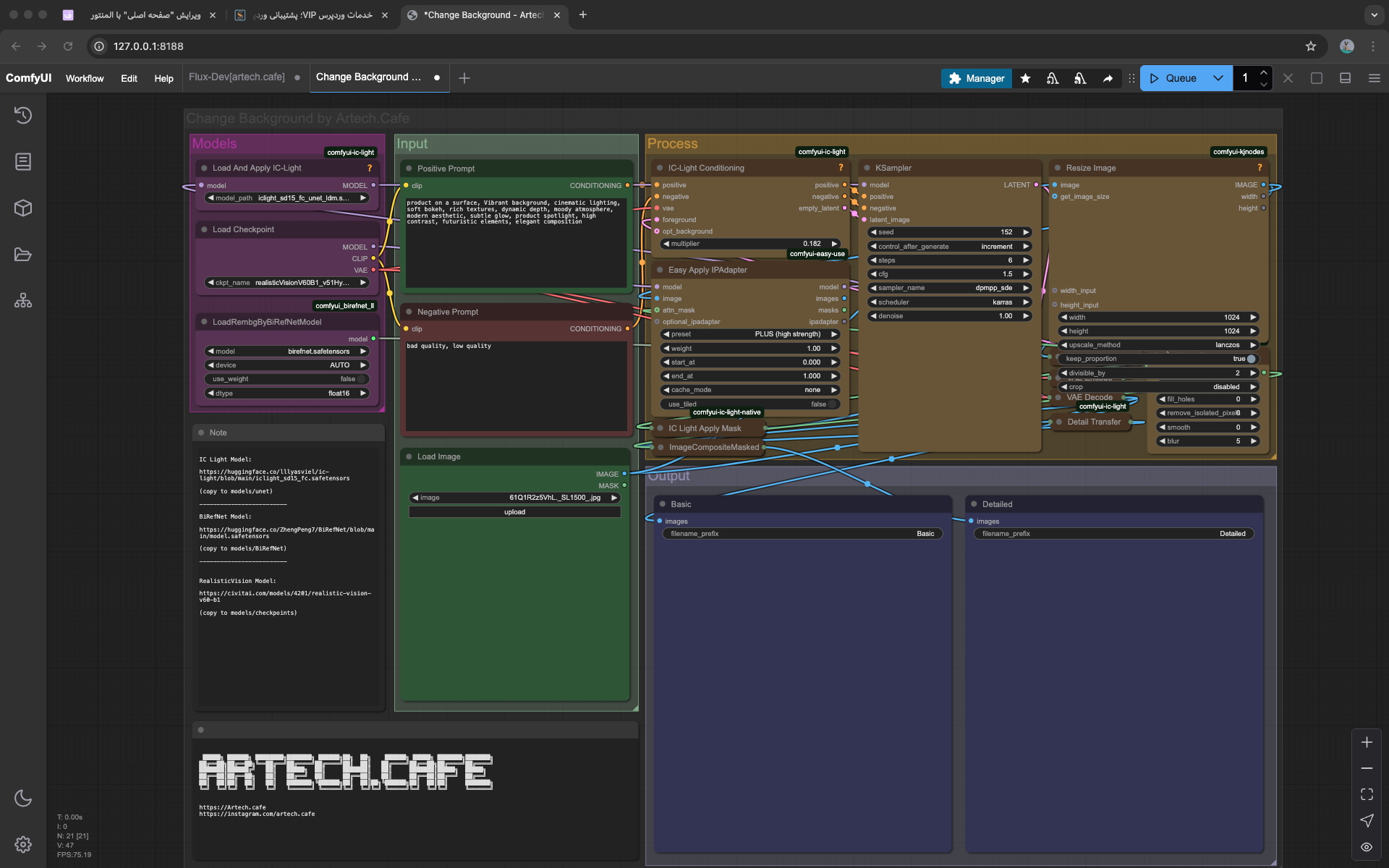
Task: Open the workflows folder sidebar icon
Action: pos(22,255)
